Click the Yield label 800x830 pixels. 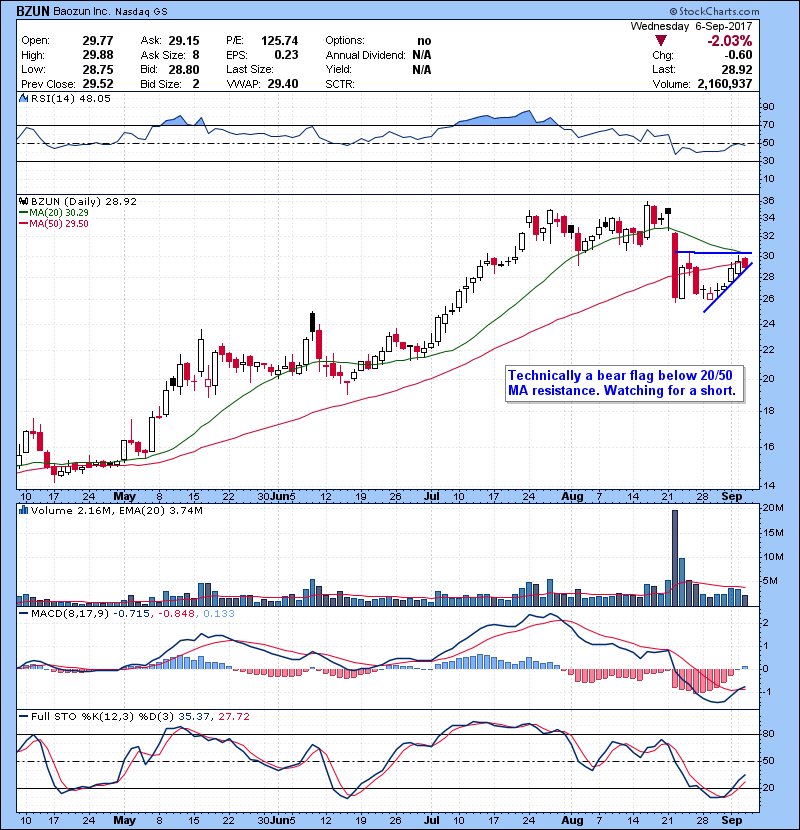[x=339, y=69]
